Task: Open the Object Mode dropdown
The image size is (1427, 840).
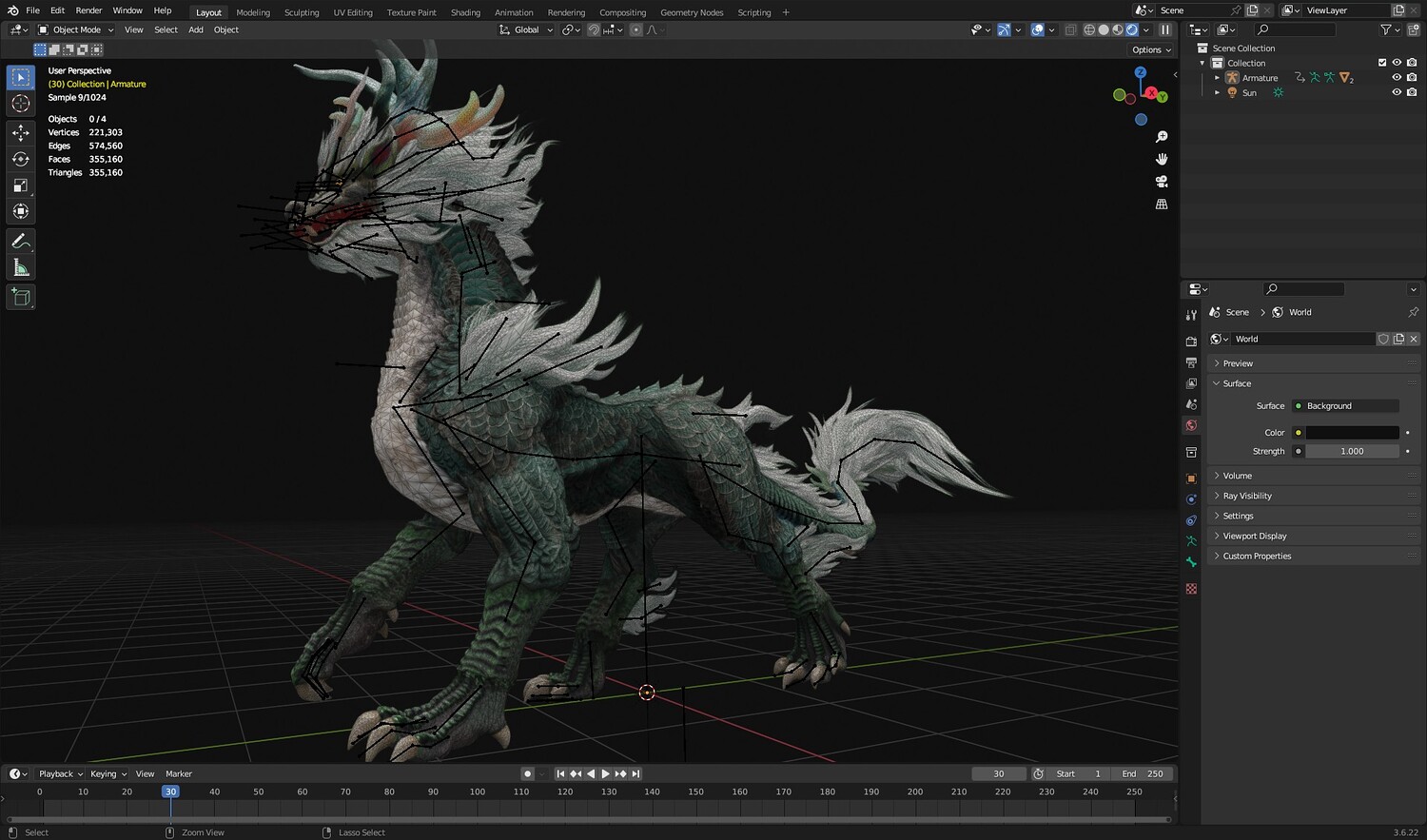Action: 76,29
